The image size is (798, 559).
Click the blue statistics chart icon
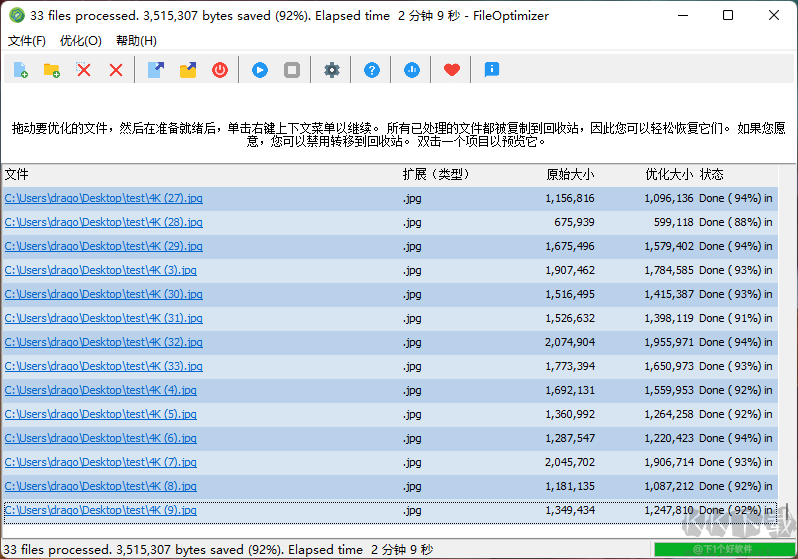click(412, 70)
